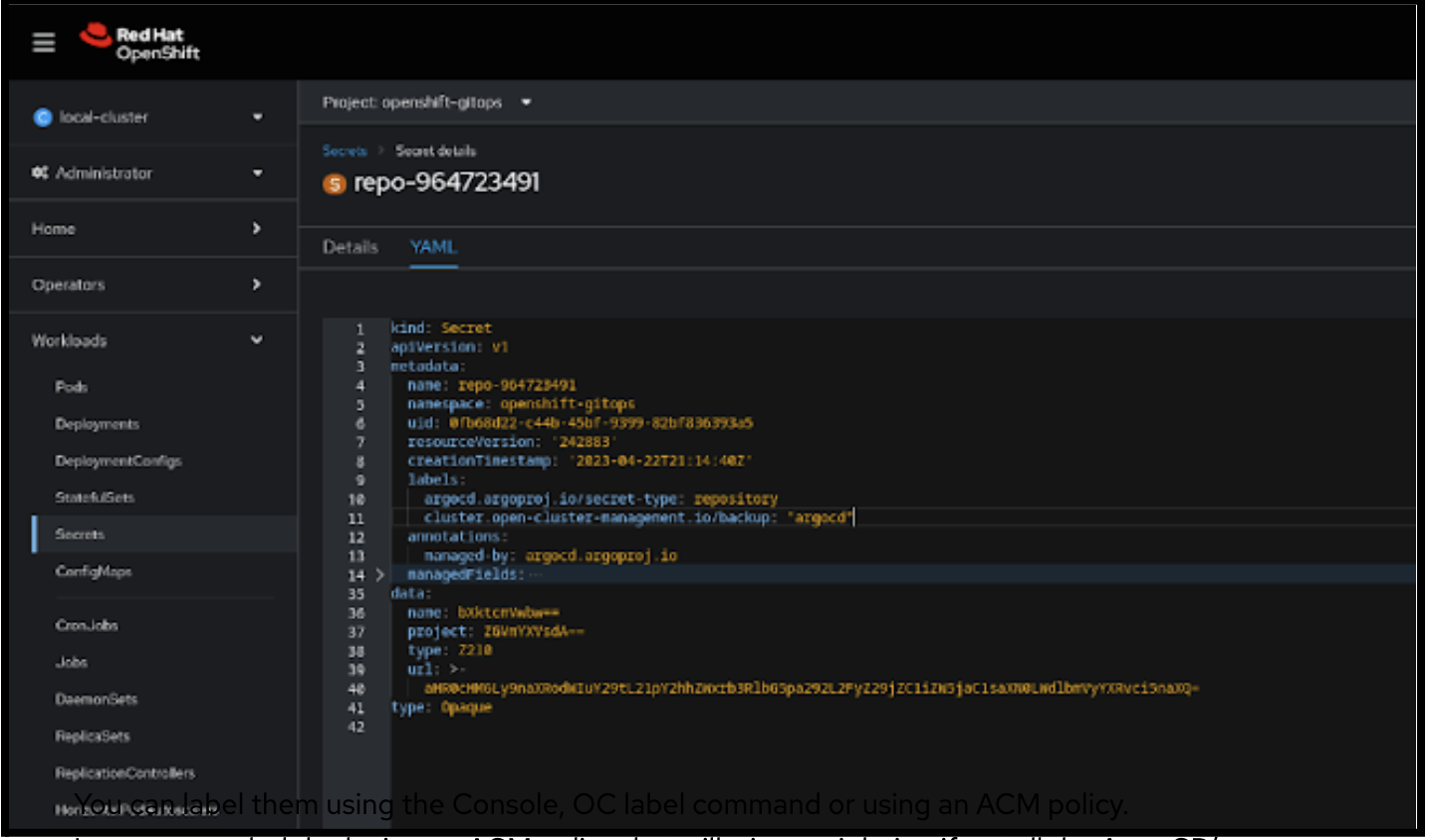1430x840 pixels.
Task: Click the orange Secret badge icon
Action: [335, 184]
